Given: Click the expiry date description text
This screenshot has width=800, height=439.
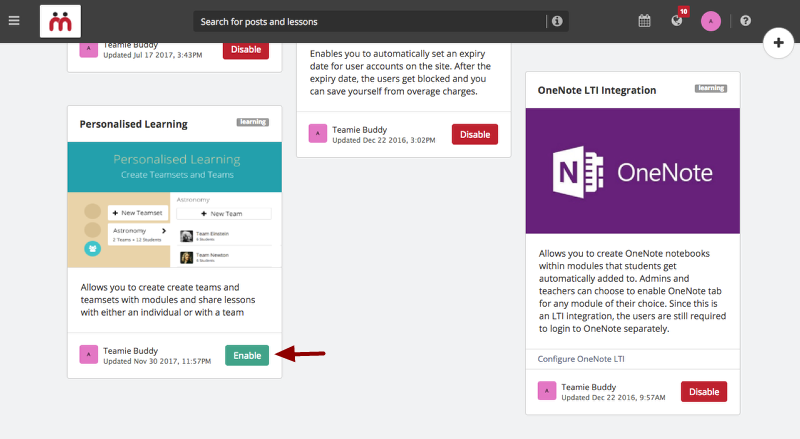Looking at the screenshot, I should coord(400,72).
